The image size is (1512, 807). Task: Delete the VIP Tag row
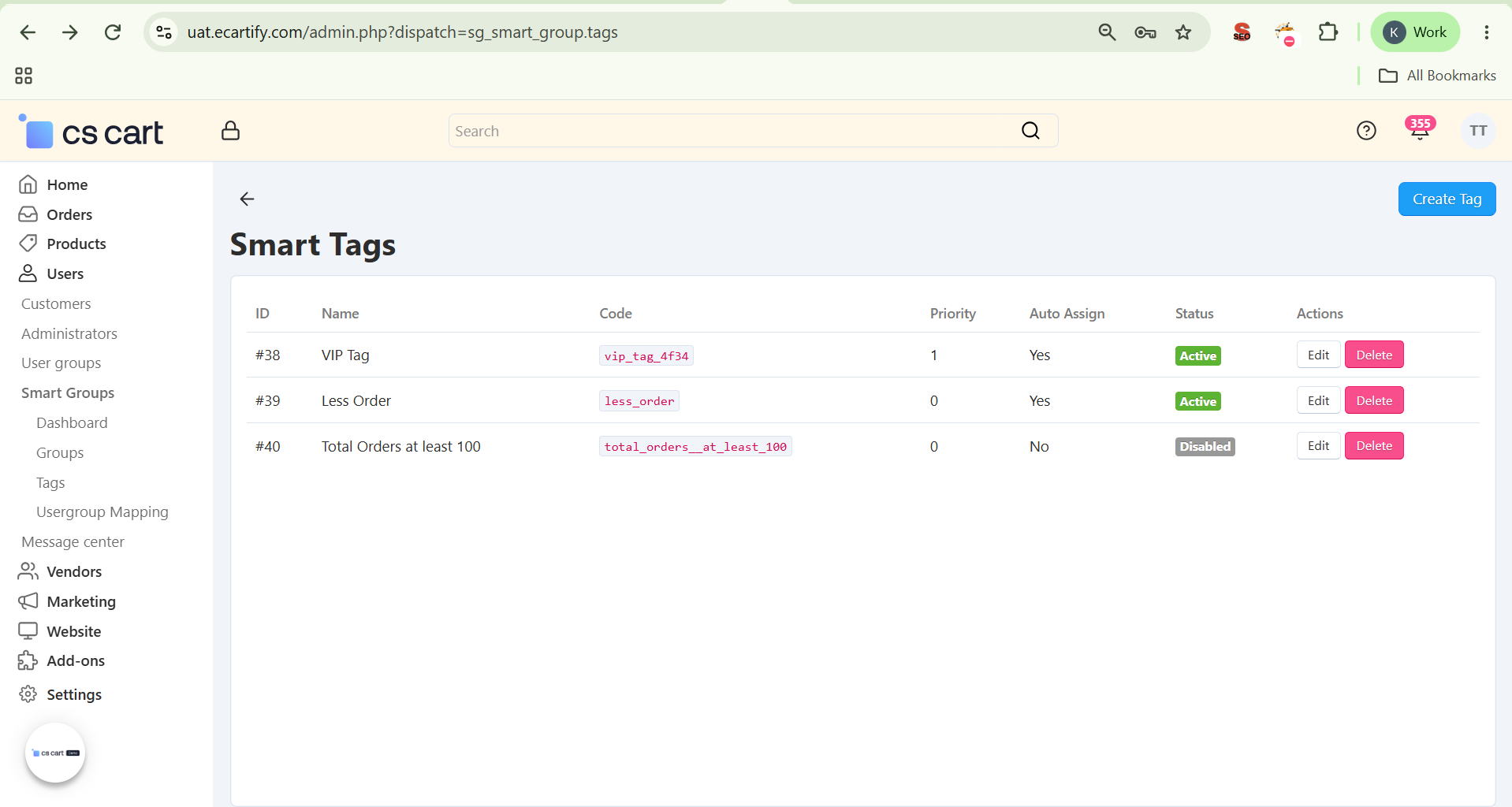1374,355
